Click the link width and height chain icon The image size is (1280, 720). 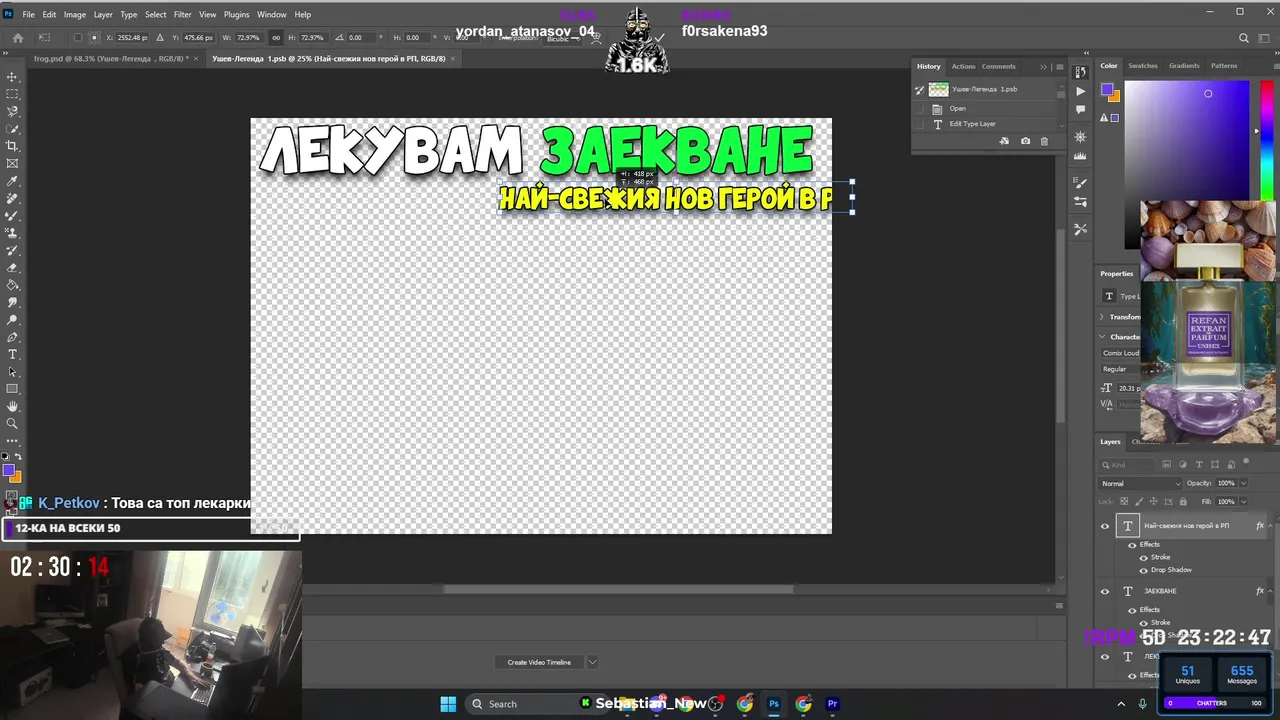(276, 38)
